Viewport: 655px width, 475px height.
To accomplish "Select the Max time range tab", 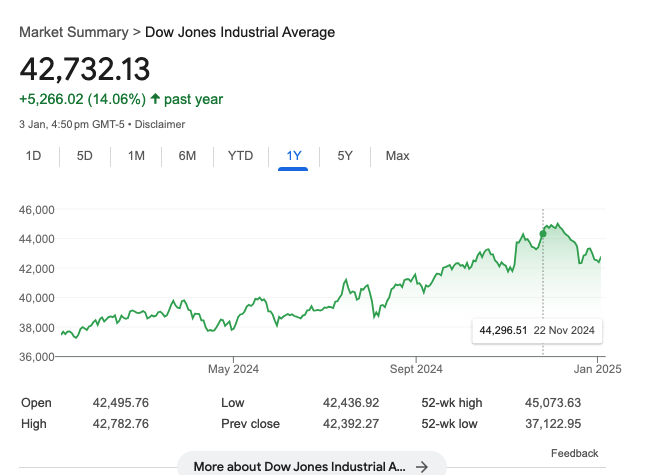I will click(397, 156).
